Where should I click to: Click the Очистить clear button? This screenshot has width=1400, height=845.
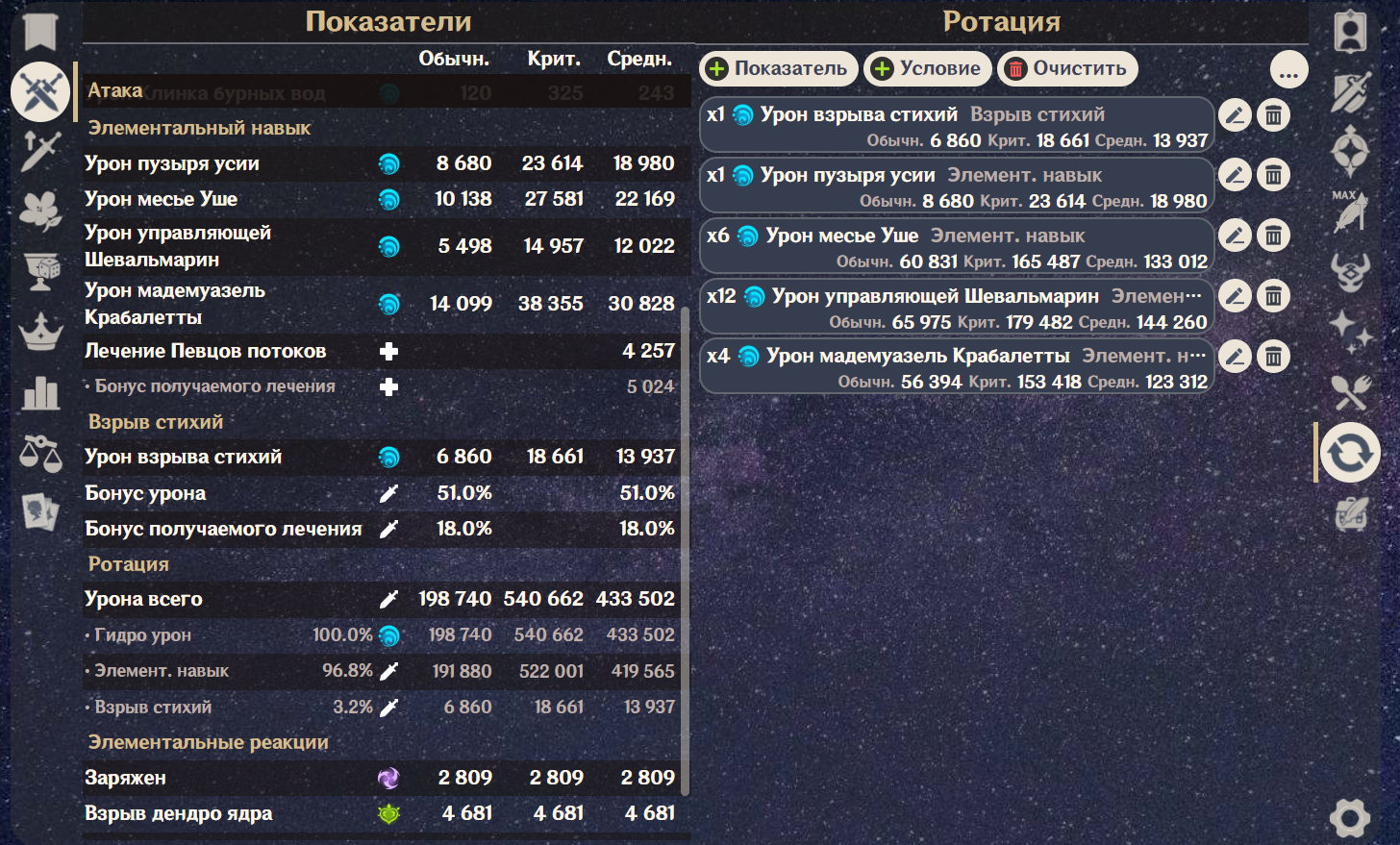click(1067, 68)
